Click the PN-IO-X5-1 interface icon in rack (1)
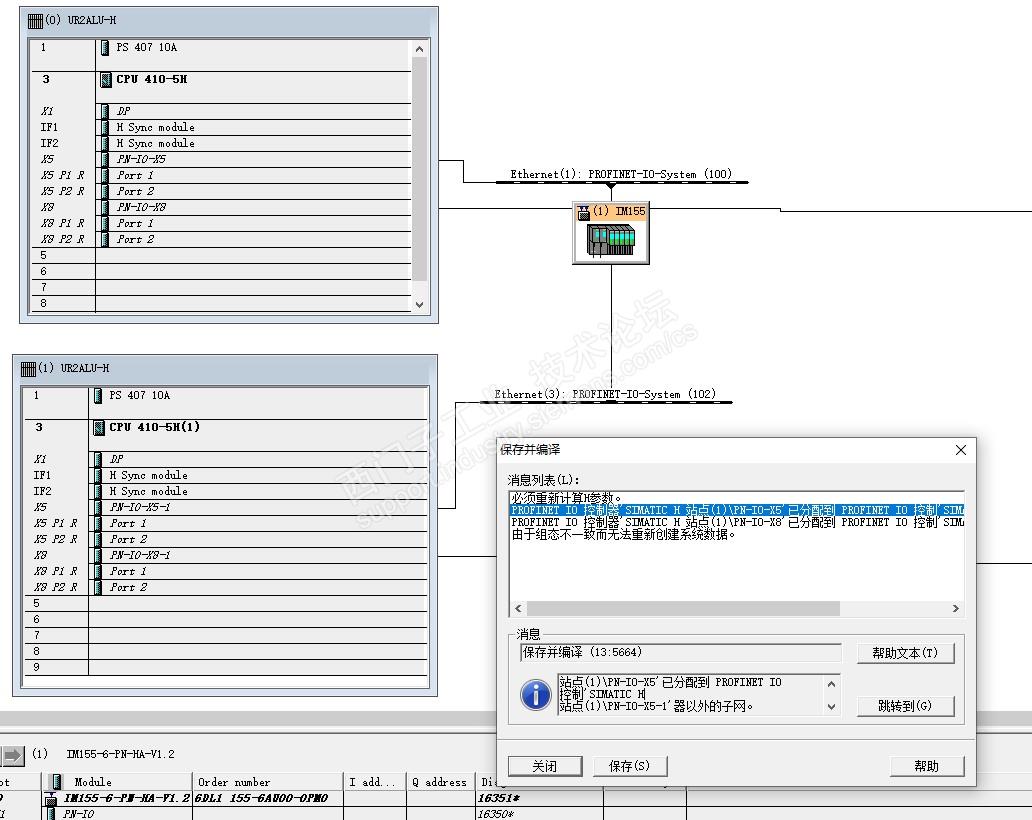 coord(97,507)
